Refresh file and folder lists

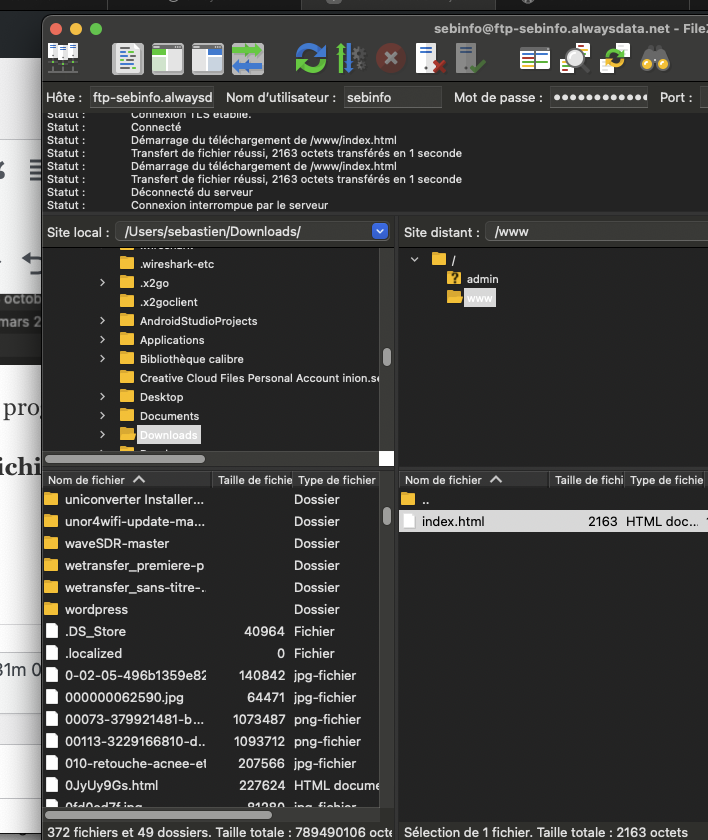(x=310, y=57)
